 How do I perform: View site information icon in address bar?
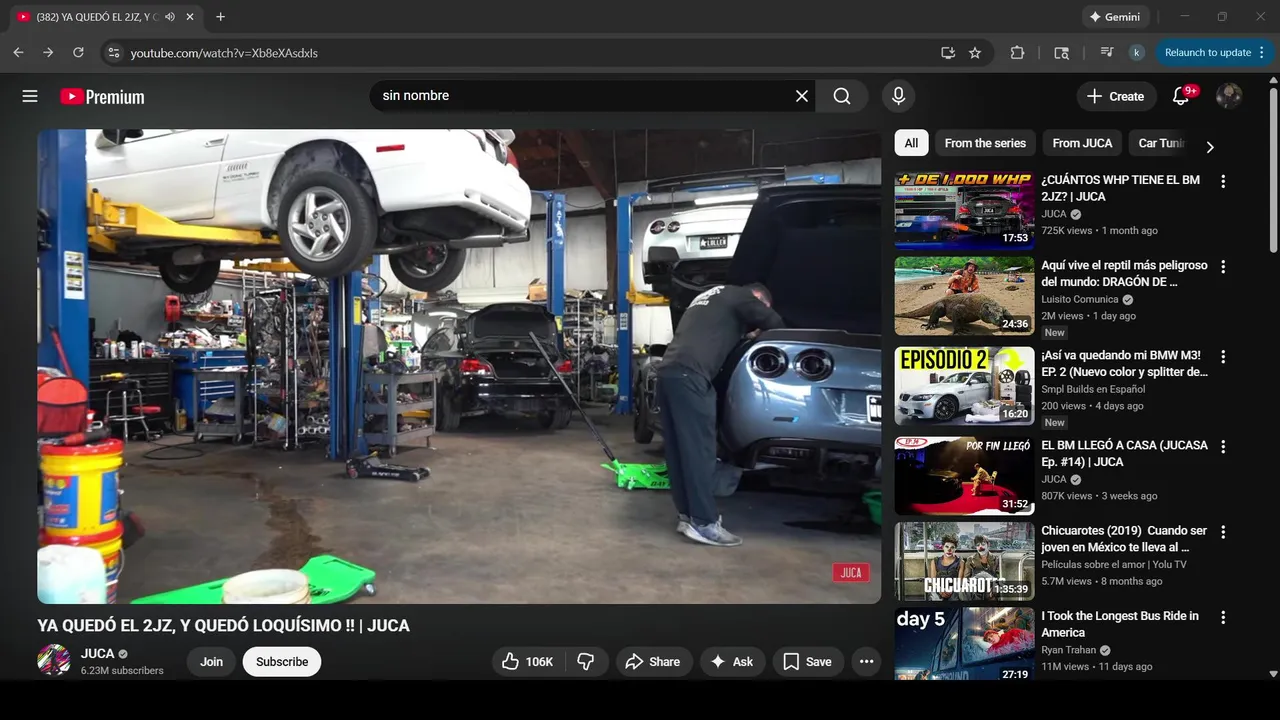[x=114, y=53]
